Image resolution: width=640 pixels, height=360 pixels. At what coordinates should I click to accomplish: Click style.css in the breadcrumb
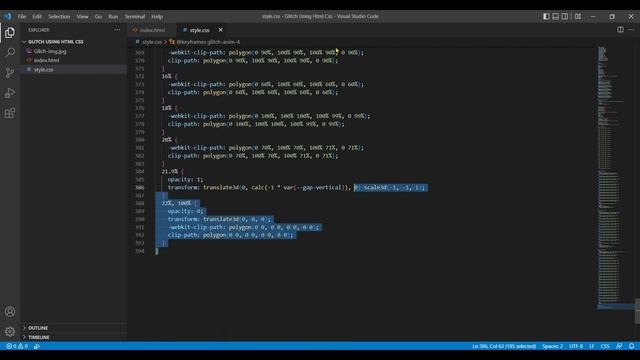[x=152, y=42]
